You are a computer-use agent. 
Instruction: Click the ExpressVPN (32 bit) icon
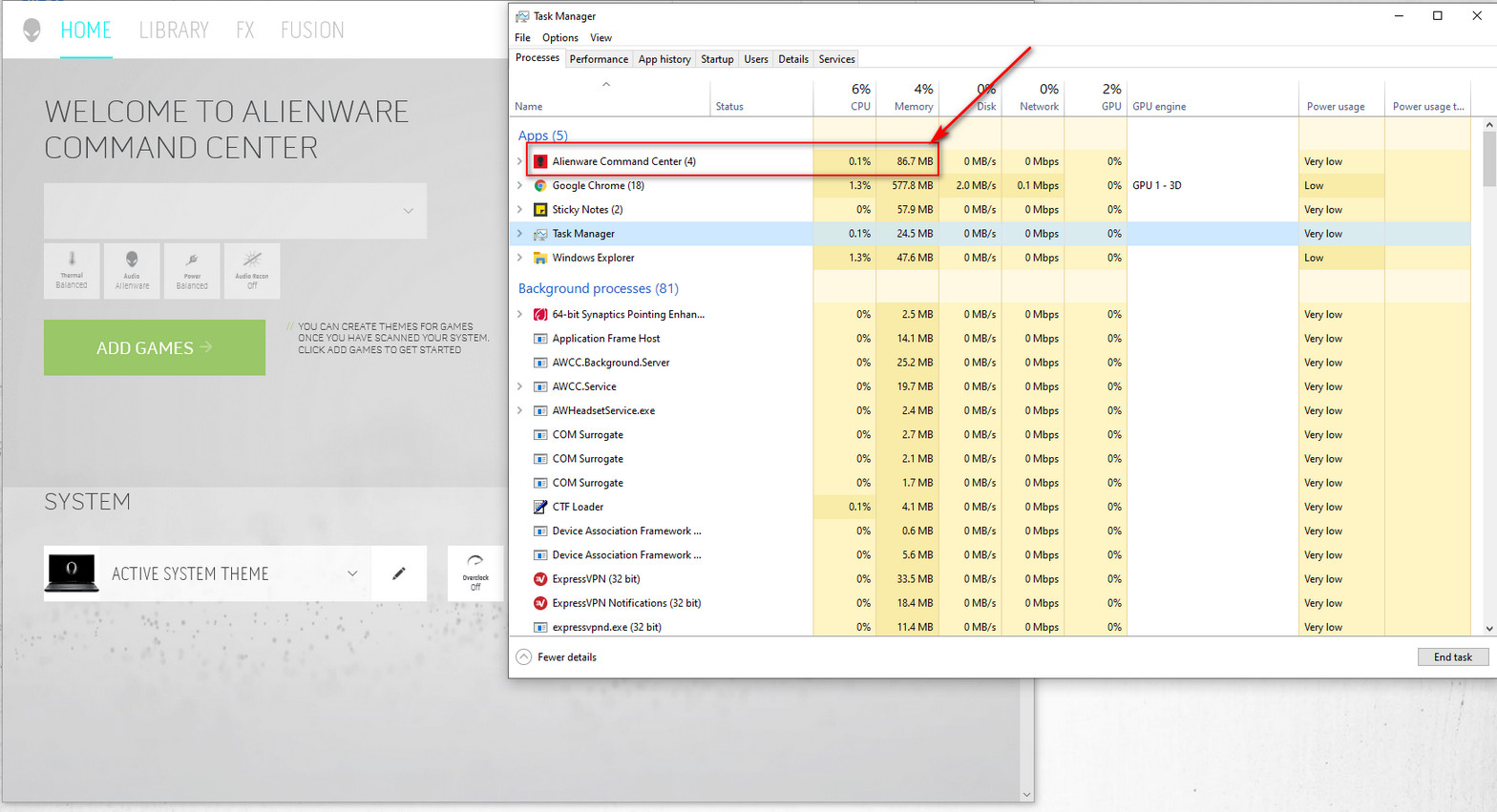pyautogui.click(x=540, y=579)
